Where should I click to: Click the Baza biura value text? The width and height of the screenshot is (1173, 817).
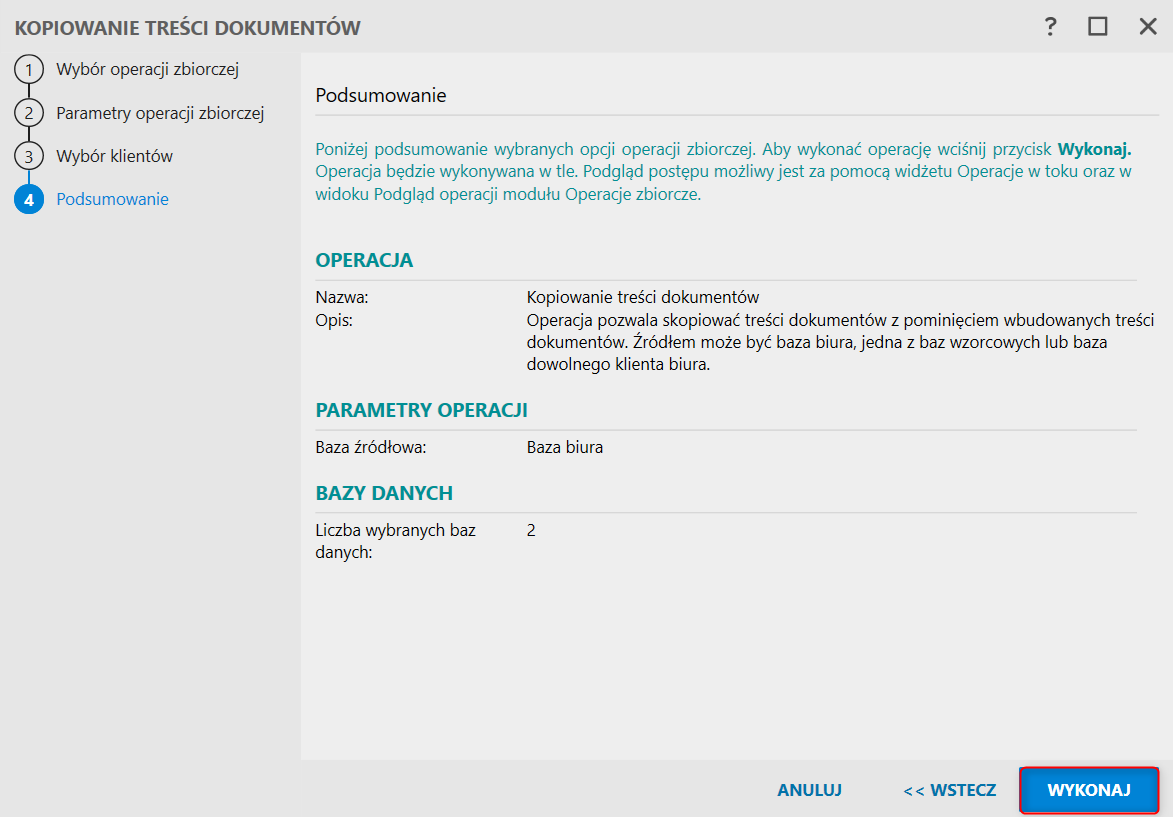[x=565, y=447]
